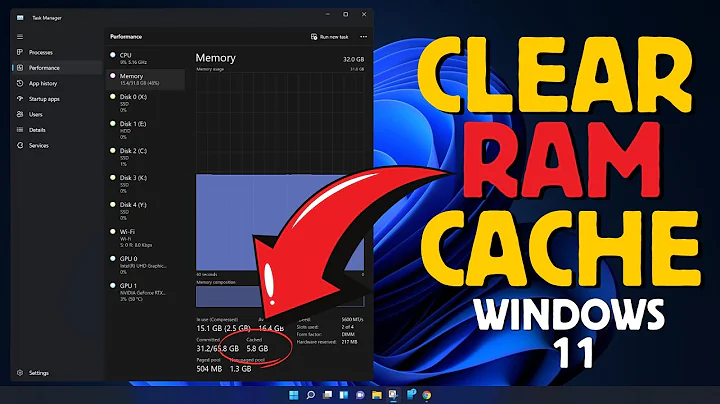720x404 pixels.
Task: Click the Task Manager title bar icon
Action: pos(20,17)
